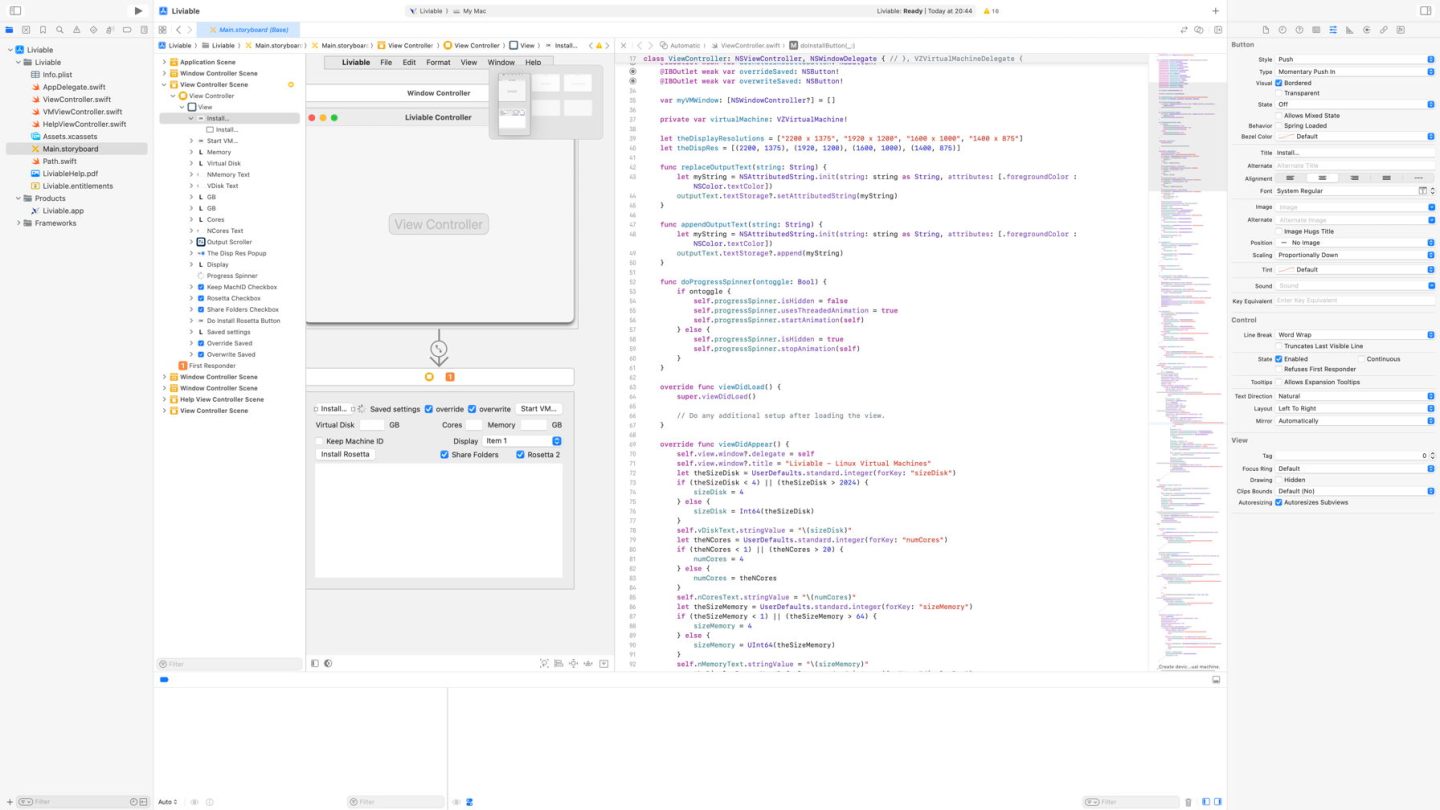Delete console output with the trash icon
This screenshot has height=810, width=1440.
click(x=1188, y=802)
